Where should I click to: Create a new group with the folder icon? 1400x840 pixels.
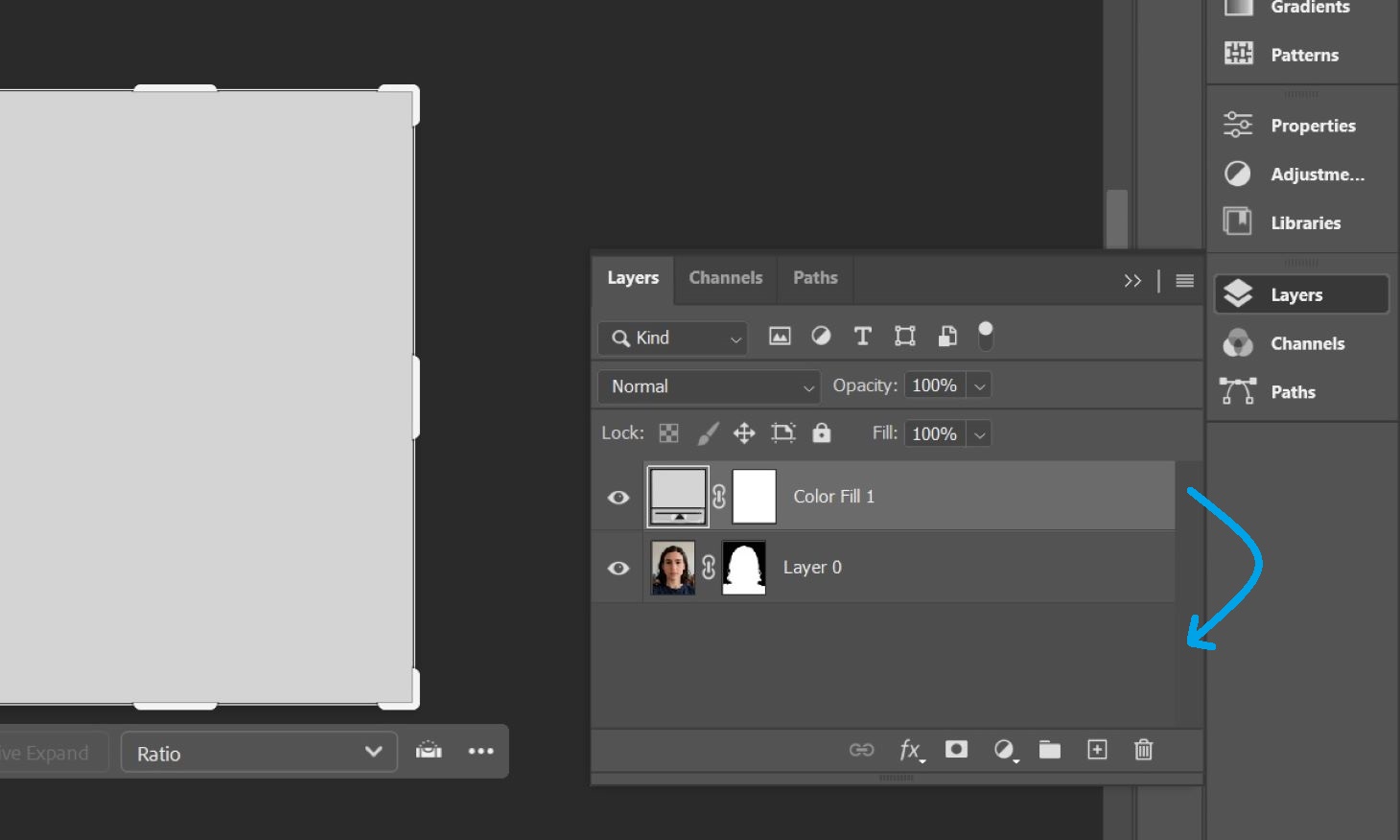click(x=1048, y=750)
